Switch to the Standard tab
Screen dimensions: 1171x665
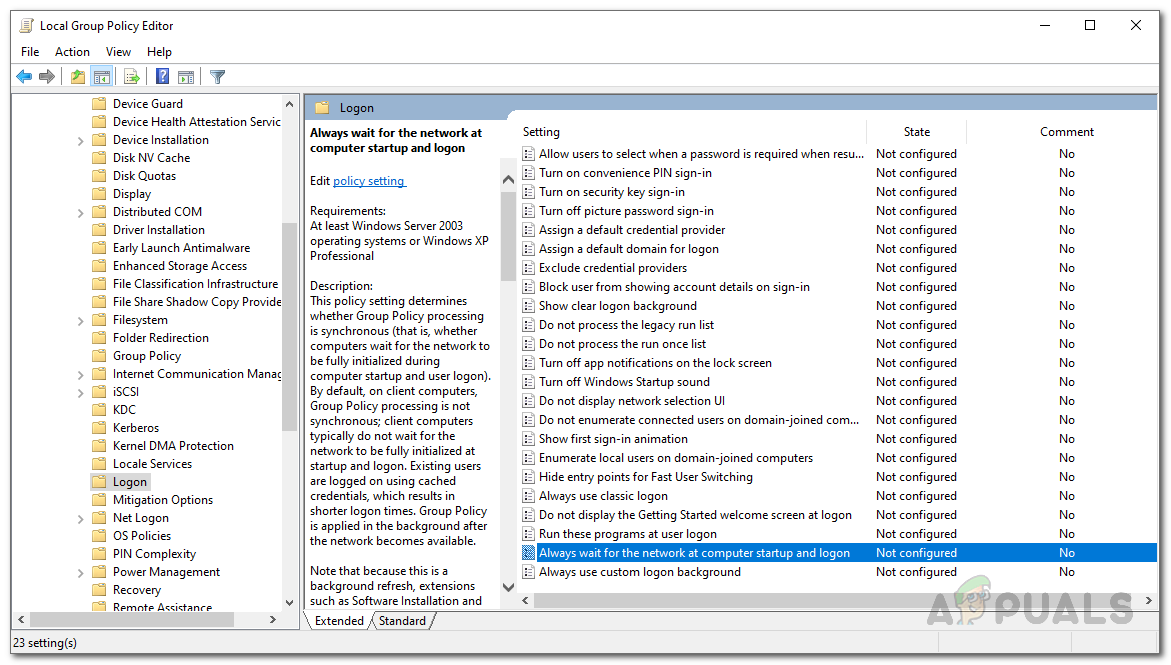(x=402, y=621)
